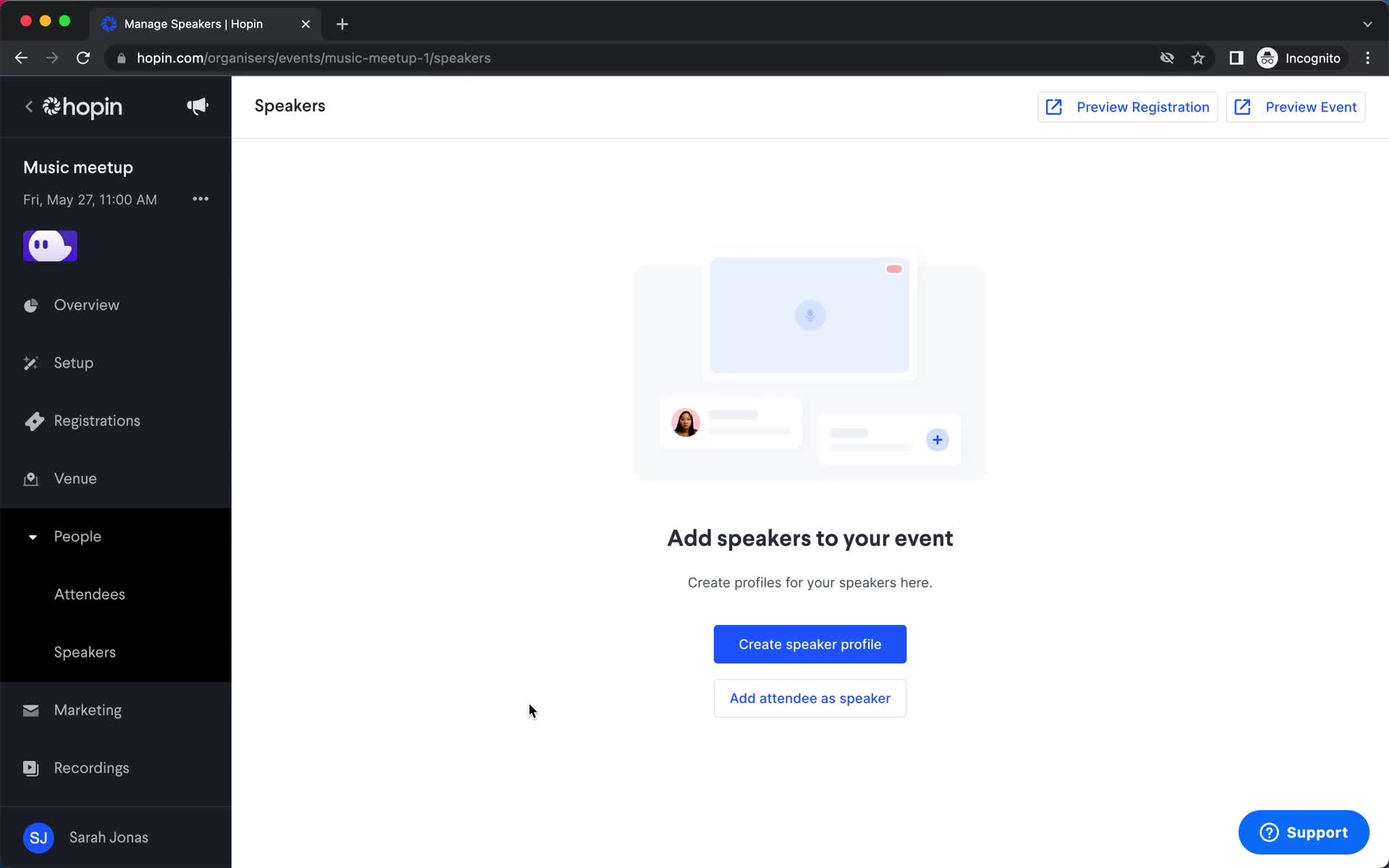This screenshot has width=1389, height=868.
Task: Click the Venue navigation icon
Action: click(30, 478)
